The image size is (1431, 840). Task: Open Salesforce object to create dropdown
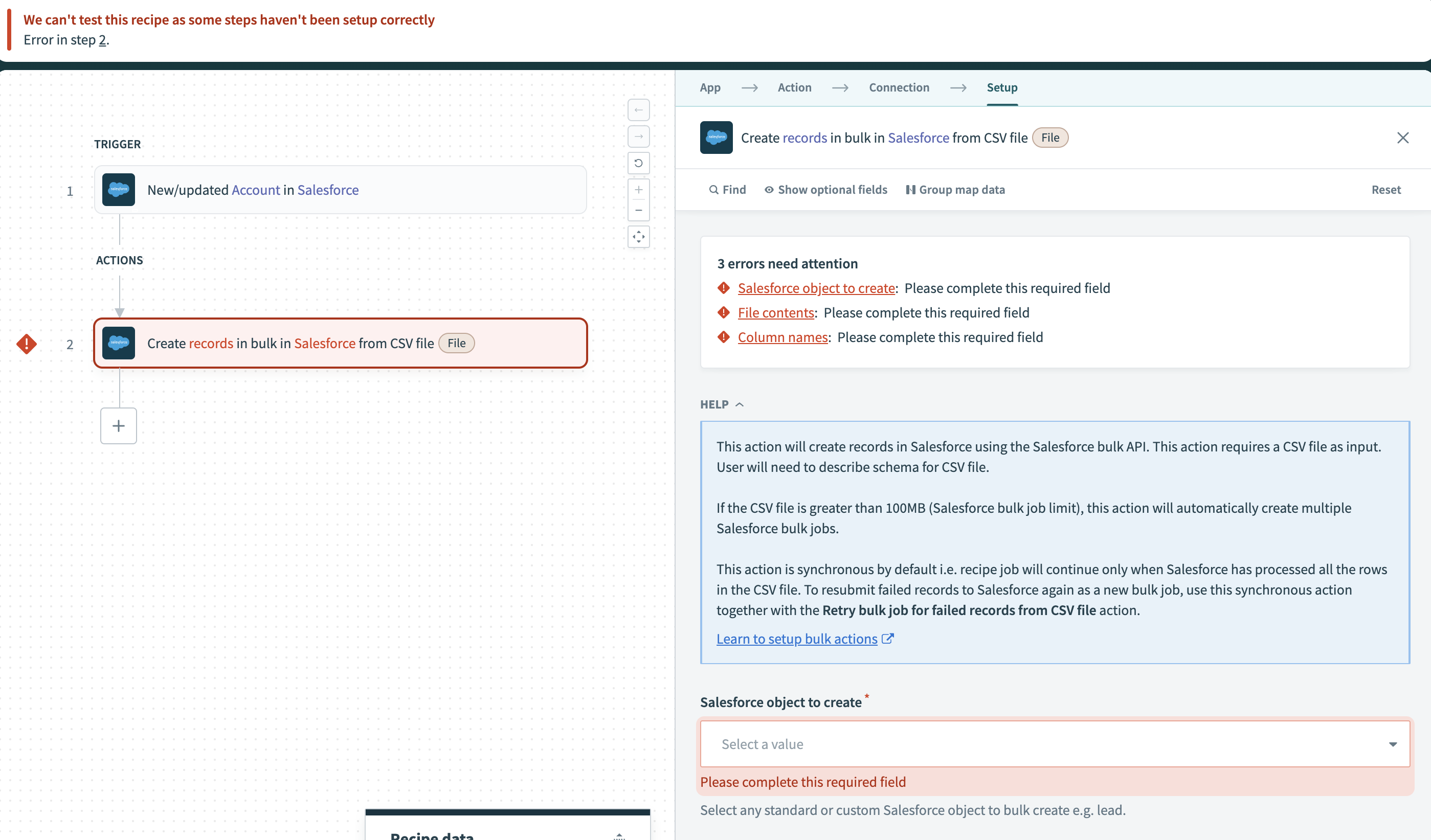1055,743
